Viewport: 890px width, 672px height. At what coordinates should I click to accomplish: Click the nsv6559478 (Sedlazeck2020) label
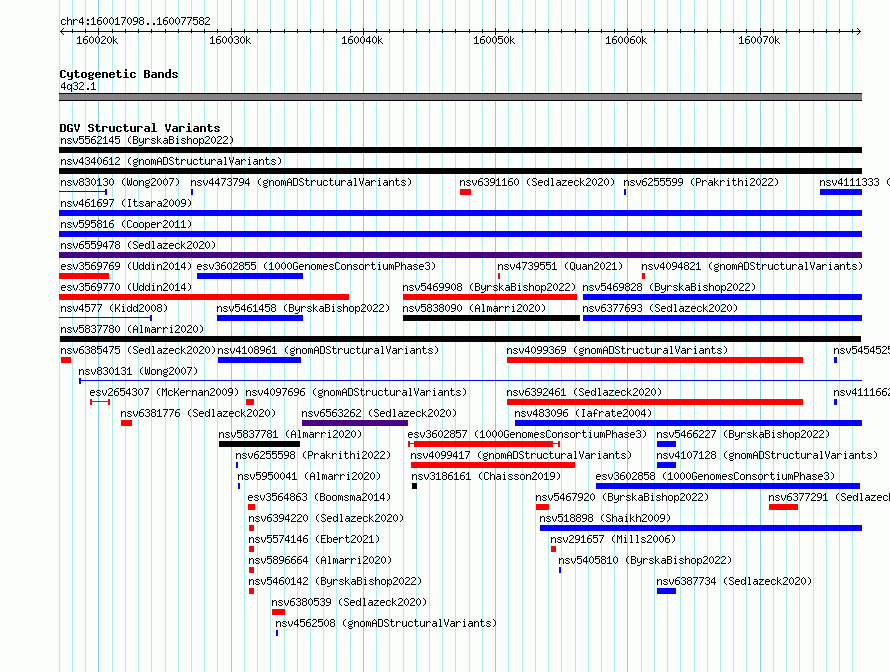pos(138,245)
